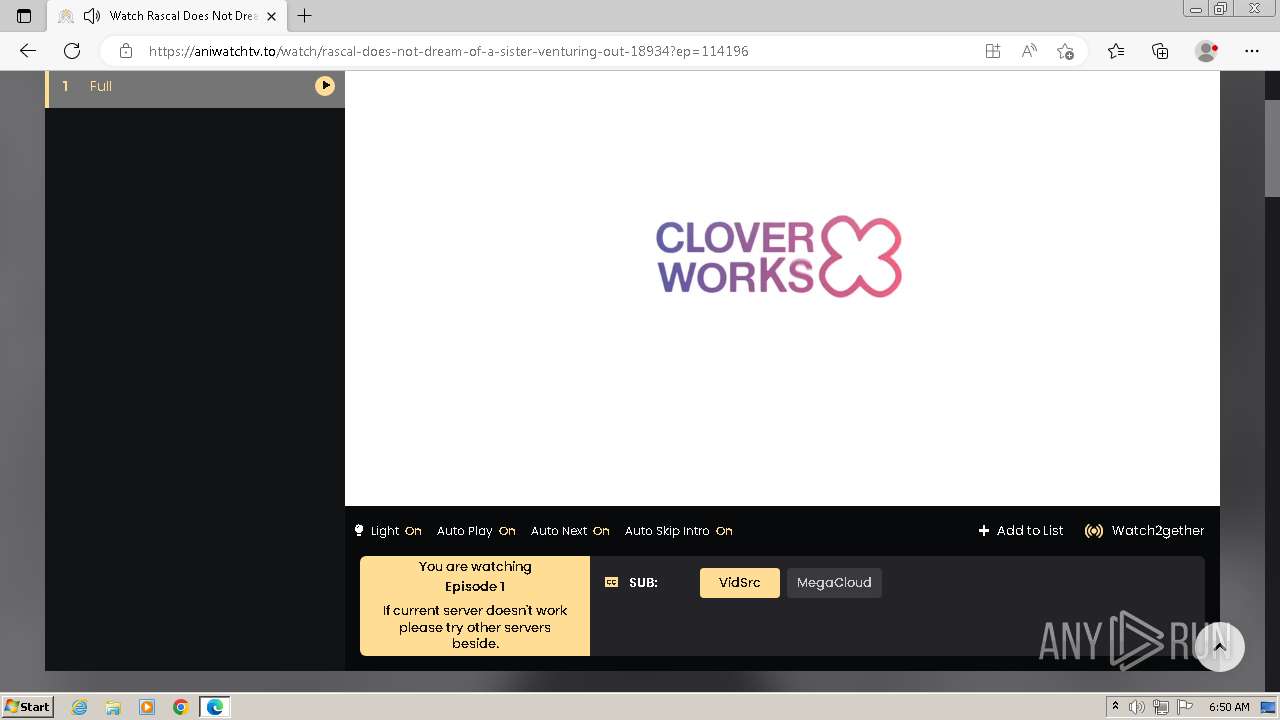Viewport: 1280px width, 720px height.
Task: Select the Watch Rascal Does Not Dream tab
Action: tap(166, 16)
